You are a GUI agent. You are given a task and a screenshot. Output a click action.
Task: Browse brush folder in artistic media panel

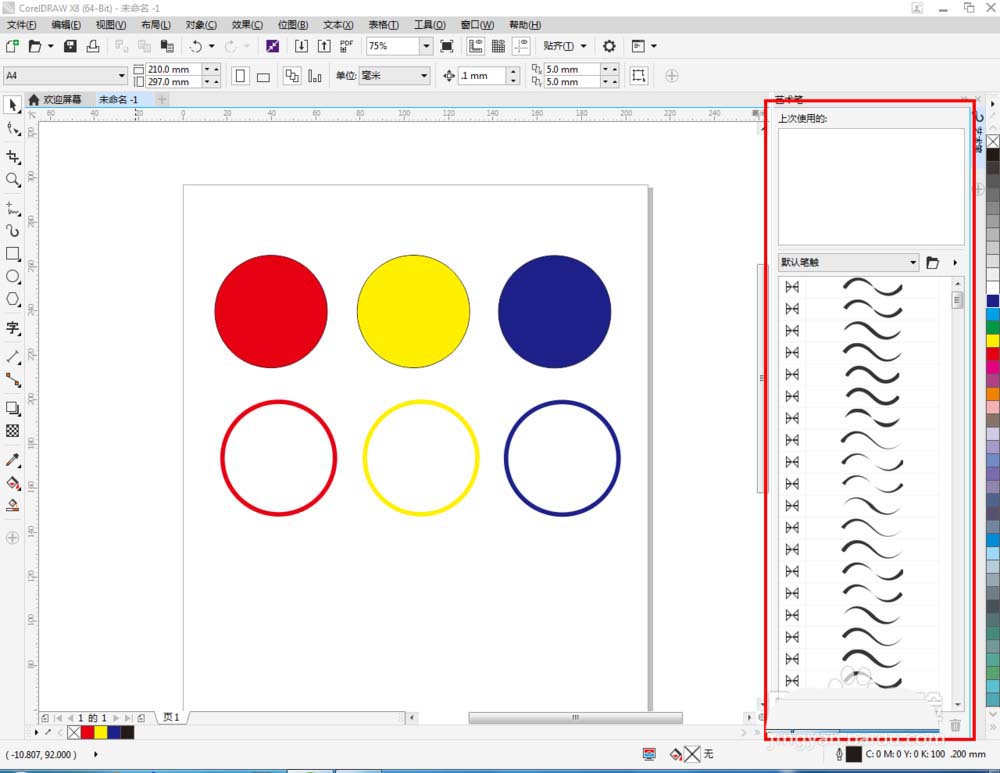click(x=932, y=262)
